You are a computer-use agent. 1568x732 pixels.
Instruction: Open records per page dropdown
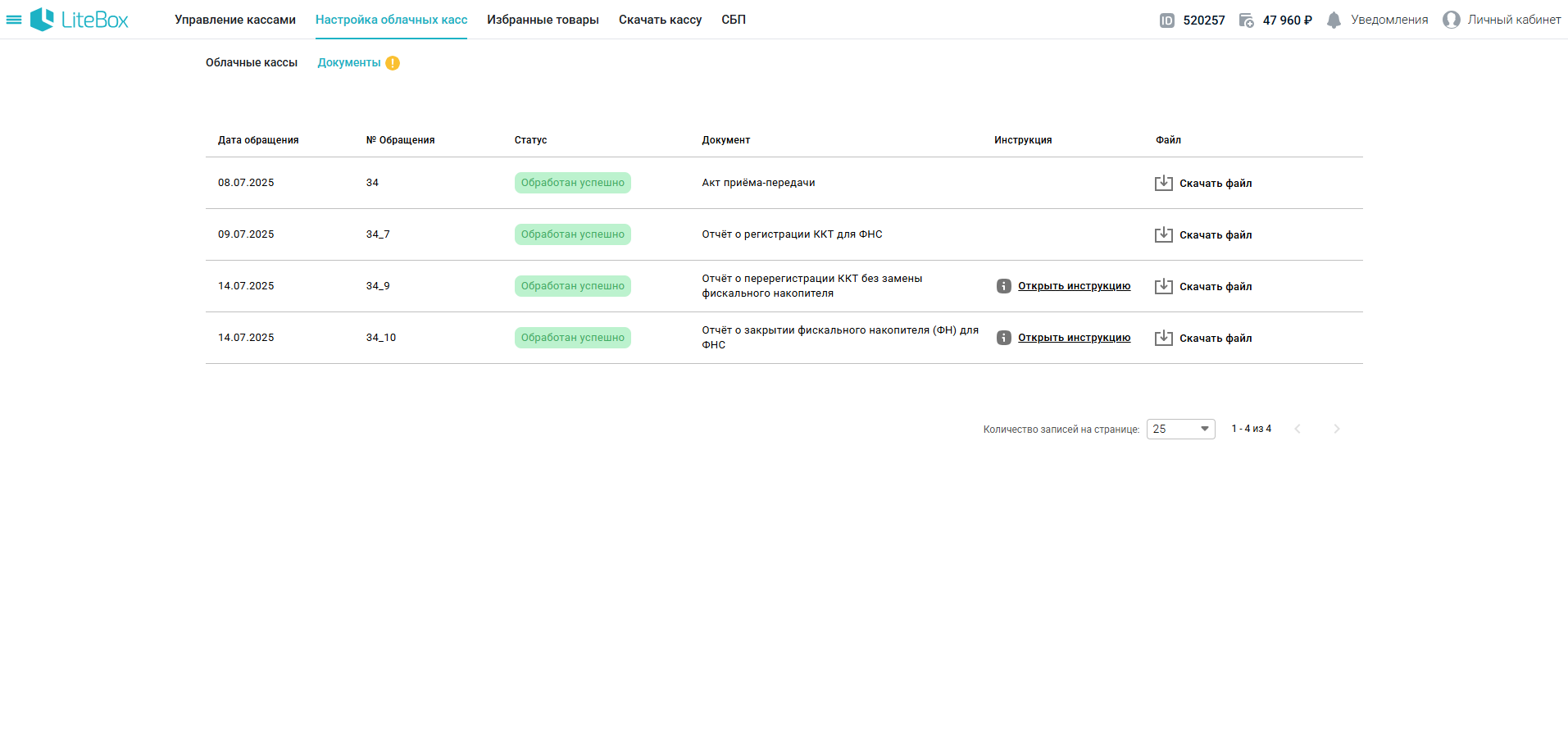[x=1180, y=429]
